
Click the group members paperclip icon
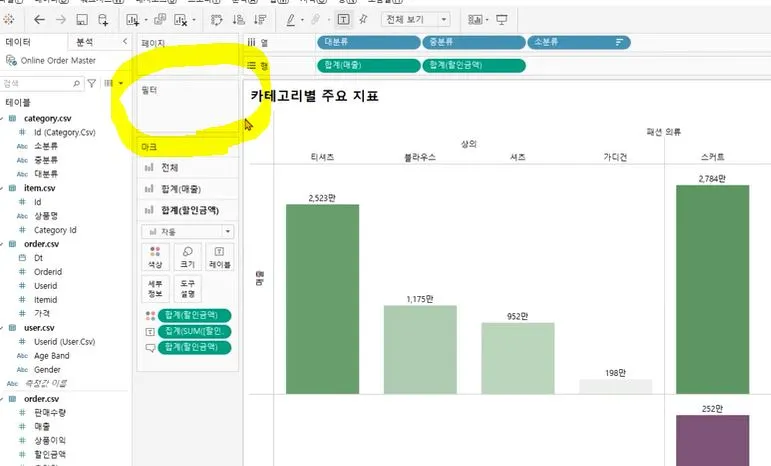pyautogui.click(x=315, y=20)
